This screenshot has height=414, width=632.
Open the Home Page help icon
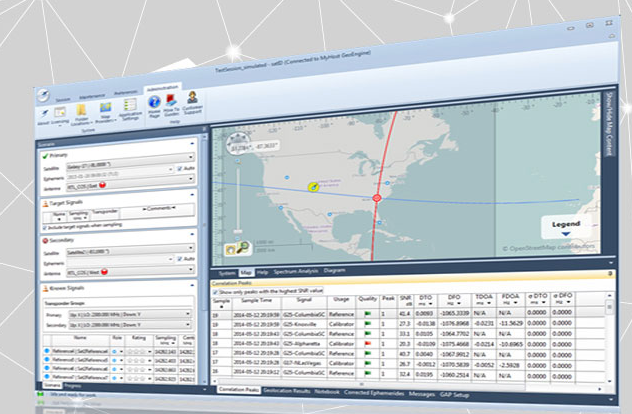click(x=154, y=102)
